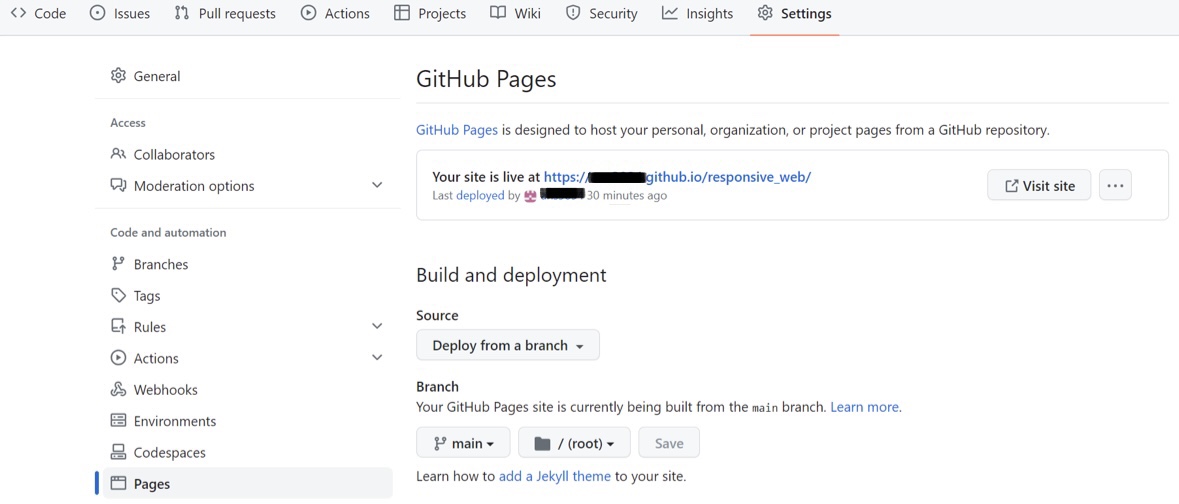Click the external link icon in Visit site
This screenshot has width=1179, height=504.
click(x=1012, y=185)
